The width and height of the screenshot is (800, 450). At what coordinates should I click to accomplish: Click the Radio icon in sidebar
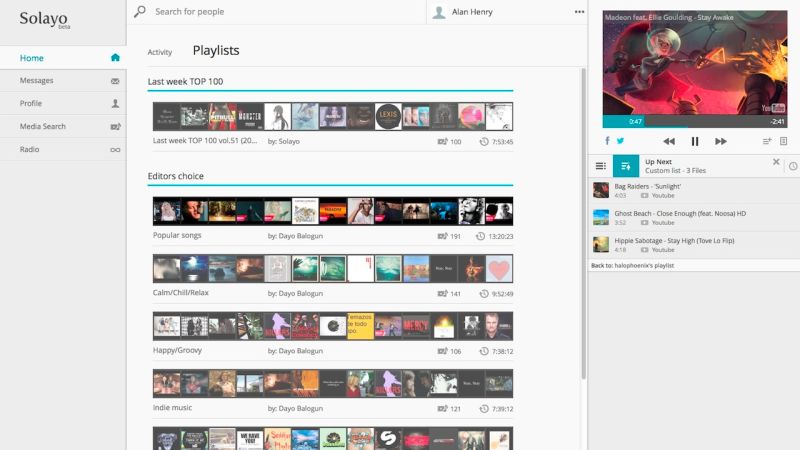click(115, 149)
